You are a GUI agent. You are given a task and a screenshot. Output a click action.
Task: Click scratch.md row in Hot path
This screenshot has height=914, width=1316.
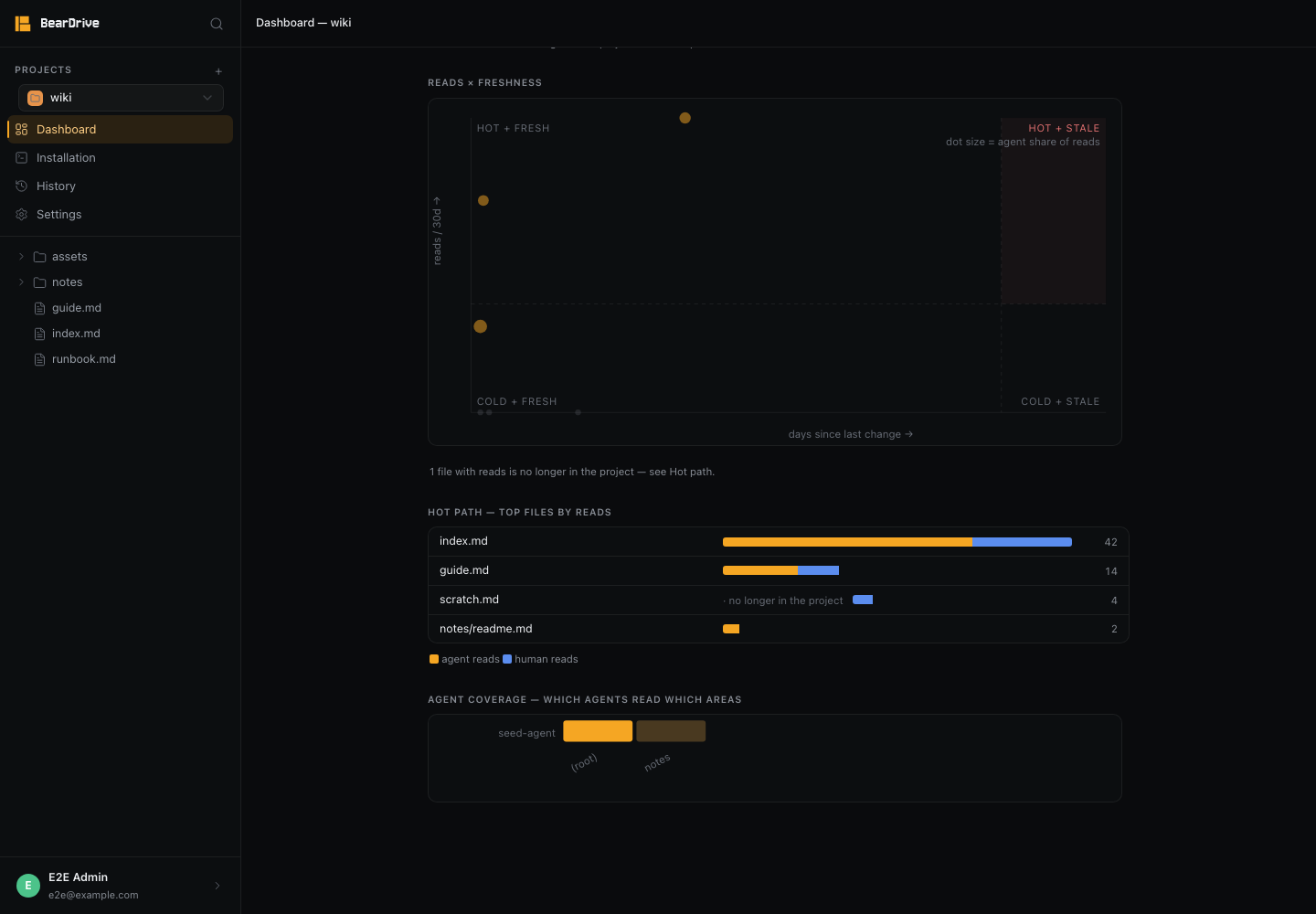tap(779, 600)
